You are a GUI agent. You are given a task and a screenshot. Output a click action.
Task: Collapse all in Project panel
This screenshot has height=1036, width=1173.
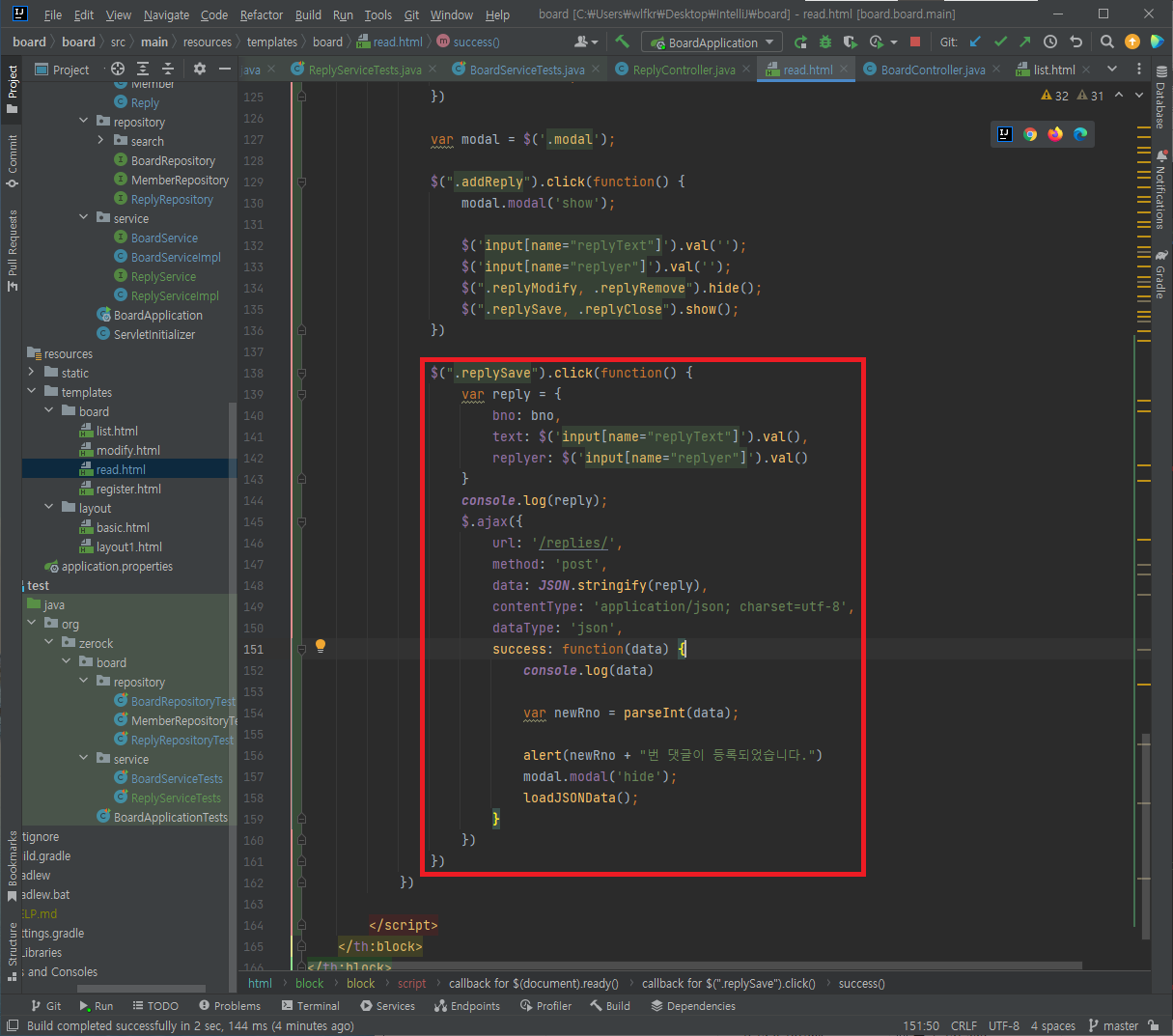point(168,69)
